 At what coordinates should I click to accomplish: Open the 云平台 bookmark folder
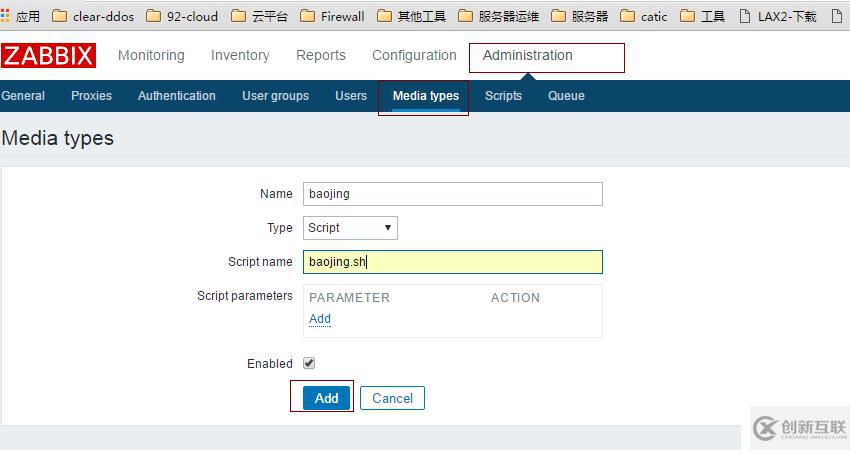pyautogui.click(x=259, y=17)
